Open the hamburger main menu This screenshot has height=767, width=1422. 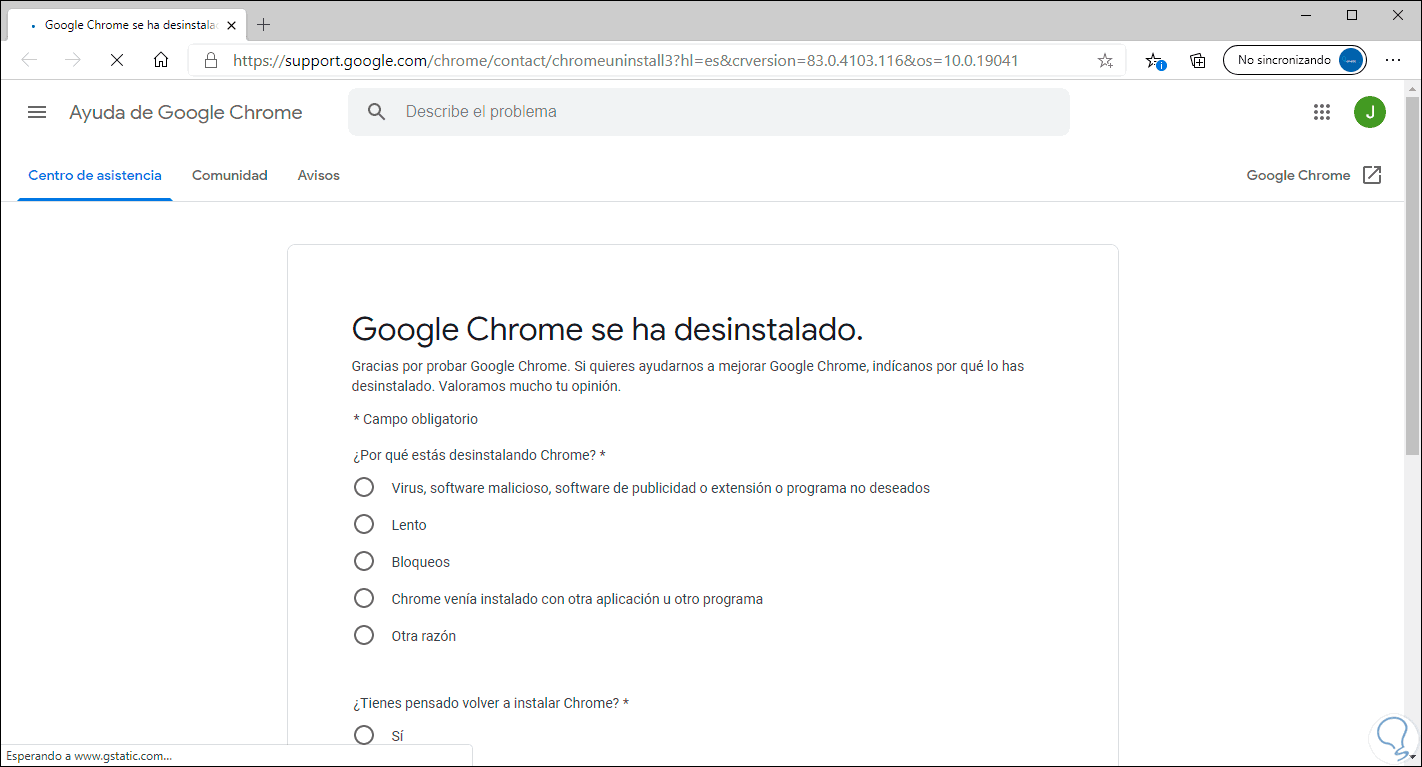click(37, 112)
